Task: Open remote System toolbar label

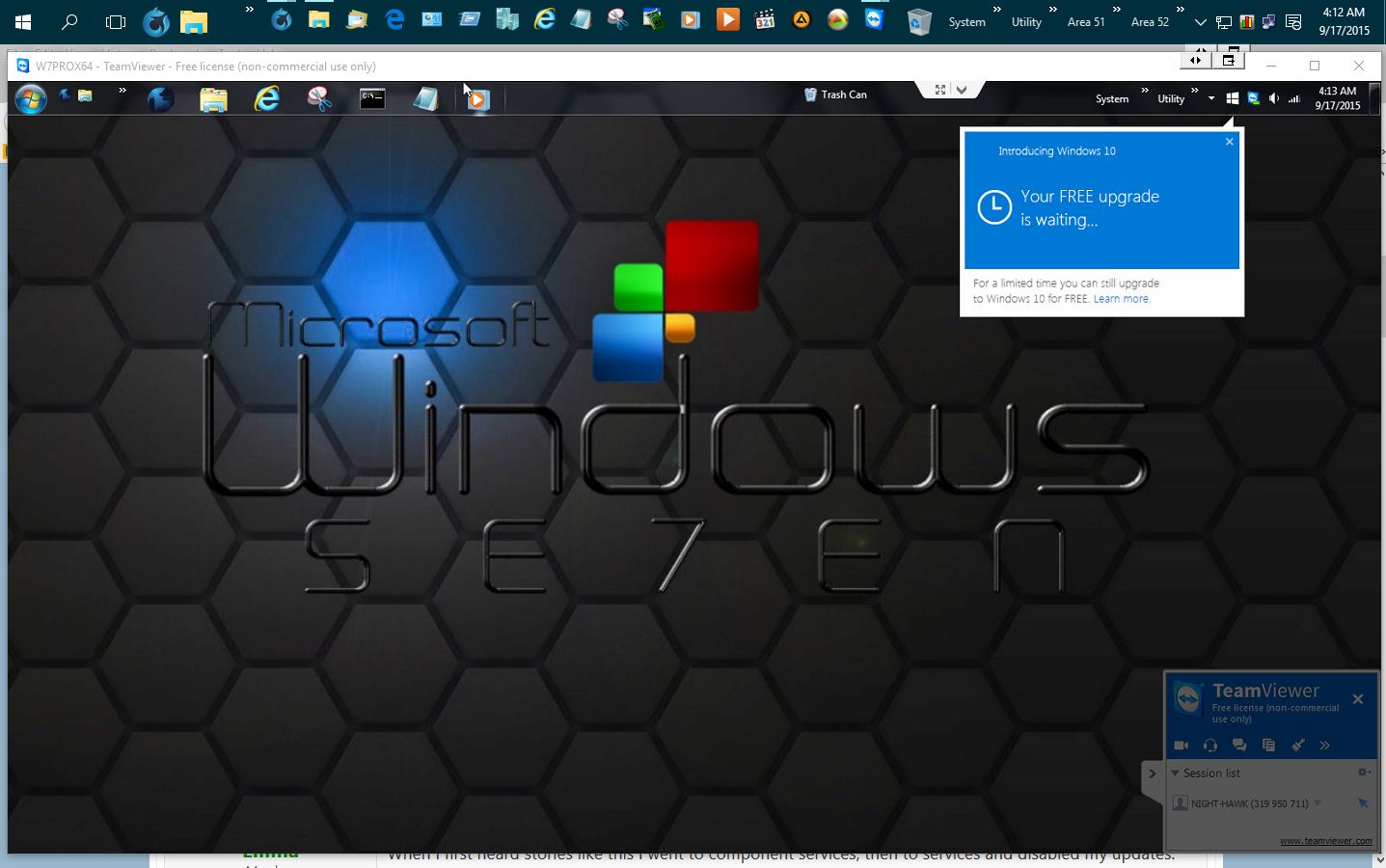Action: pos(1112,98)
